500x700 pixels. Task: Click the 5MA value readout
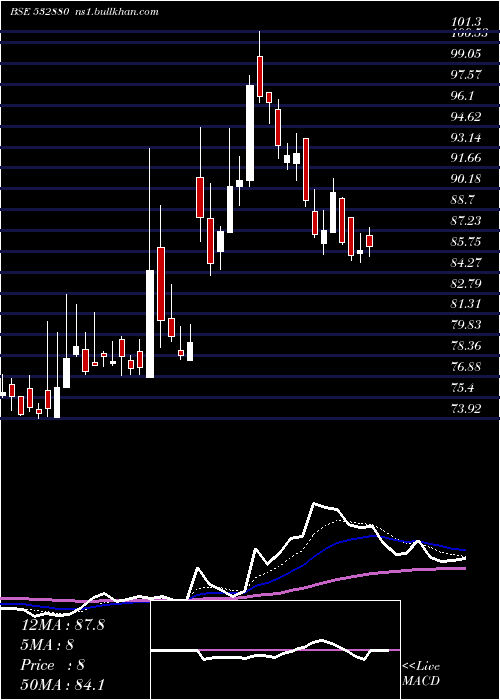tap(47, 645)
